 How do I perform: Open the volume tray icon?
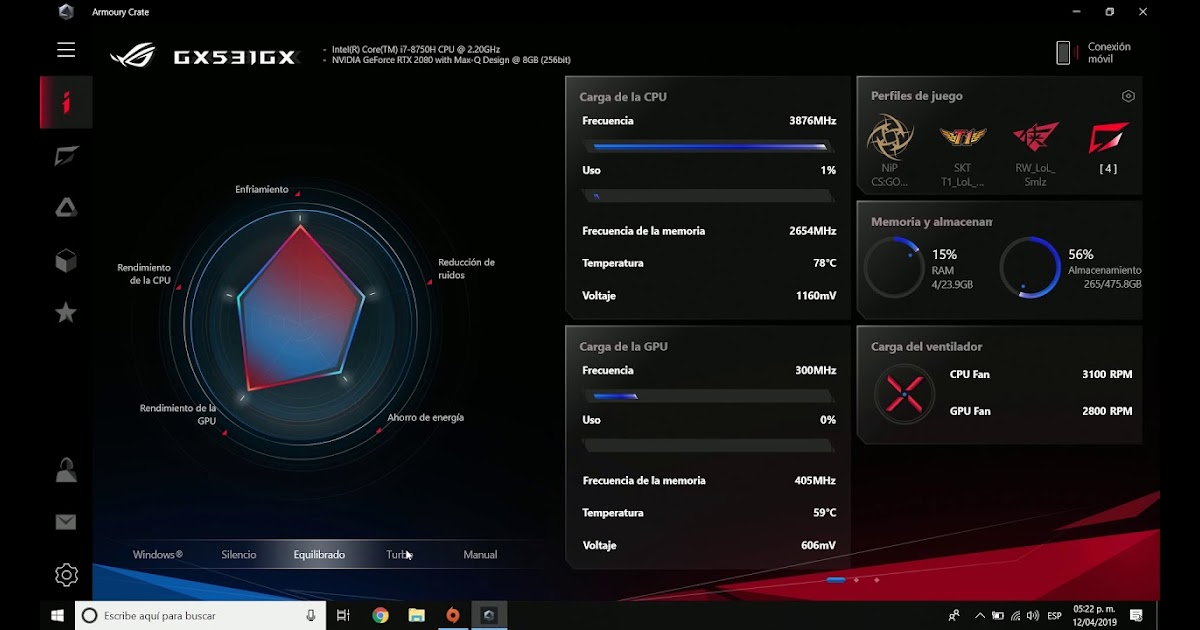coord(1033,616)
